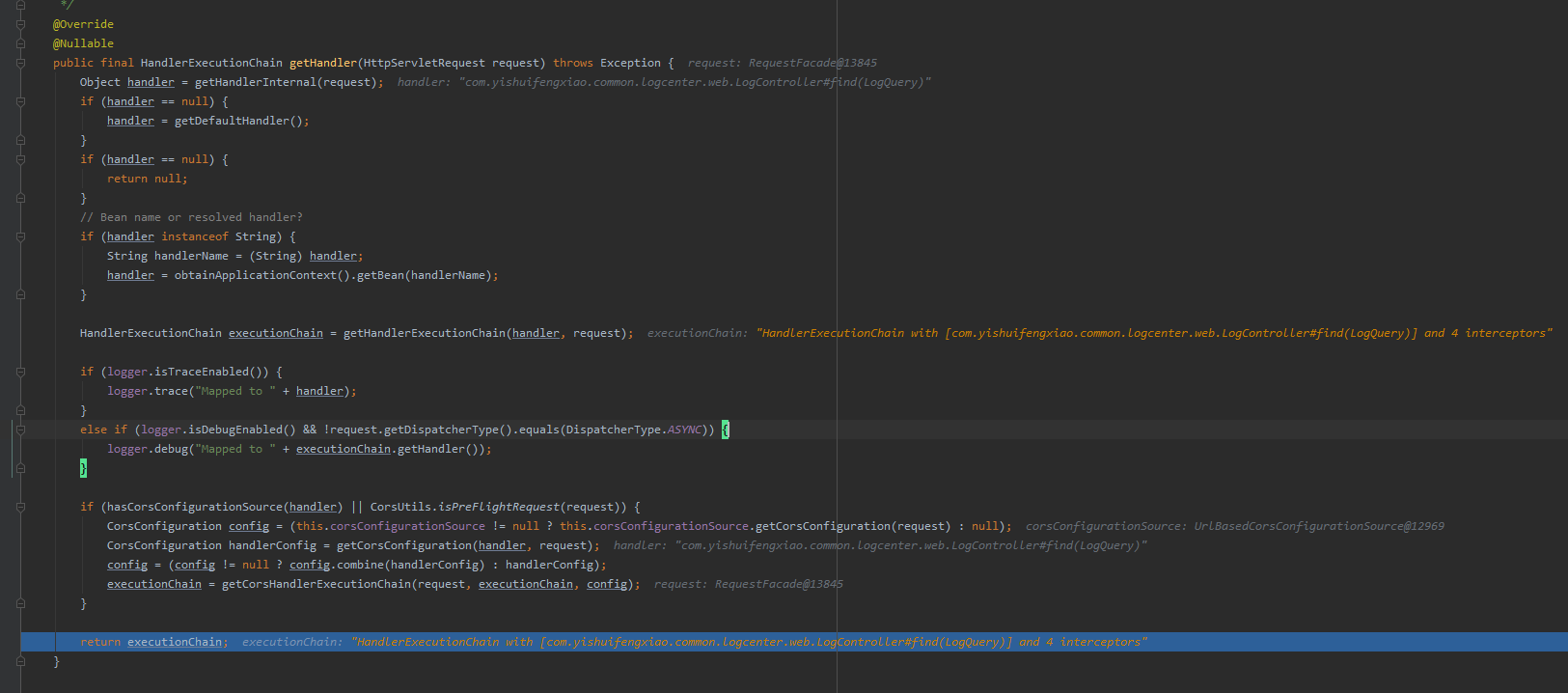Viewport: 1568px width, 693px height.
Task: Click getDispatcherType() call
Action: point(445,430)
